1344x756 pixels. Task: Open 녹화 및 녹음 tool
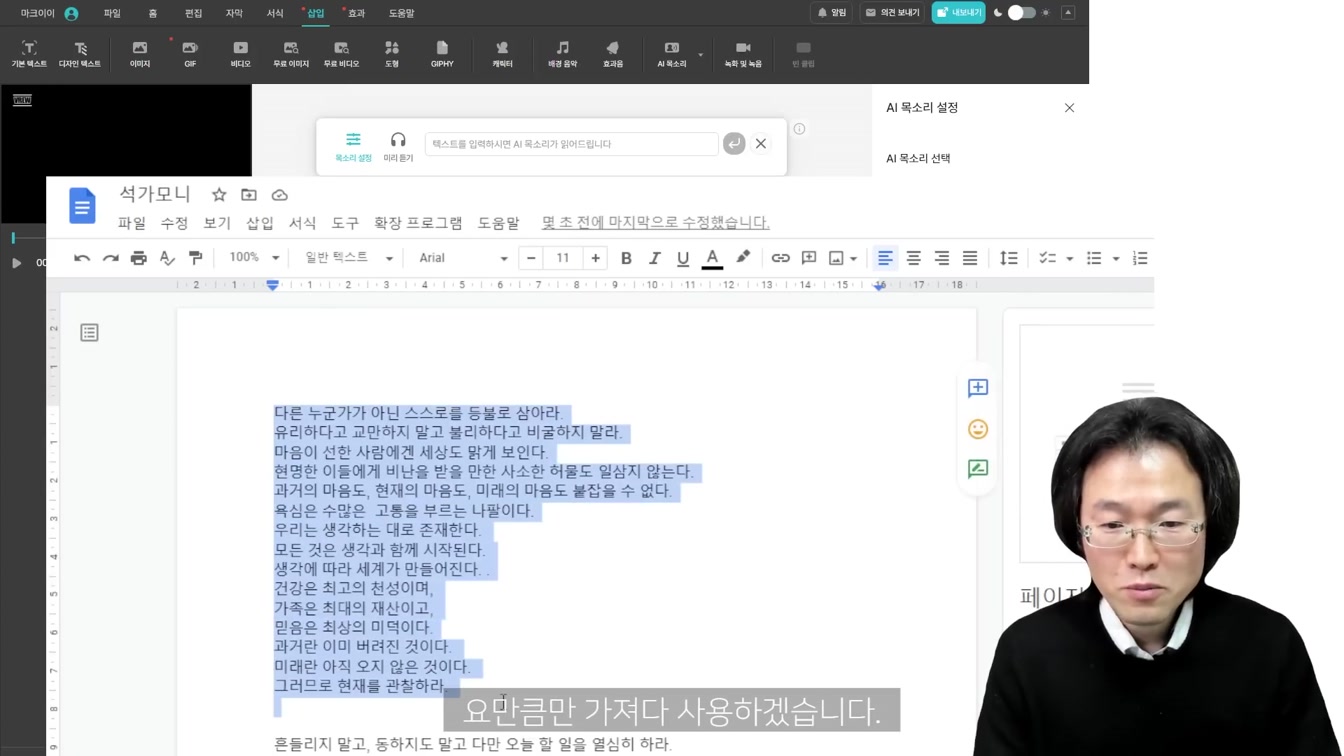tap(743, 54)
